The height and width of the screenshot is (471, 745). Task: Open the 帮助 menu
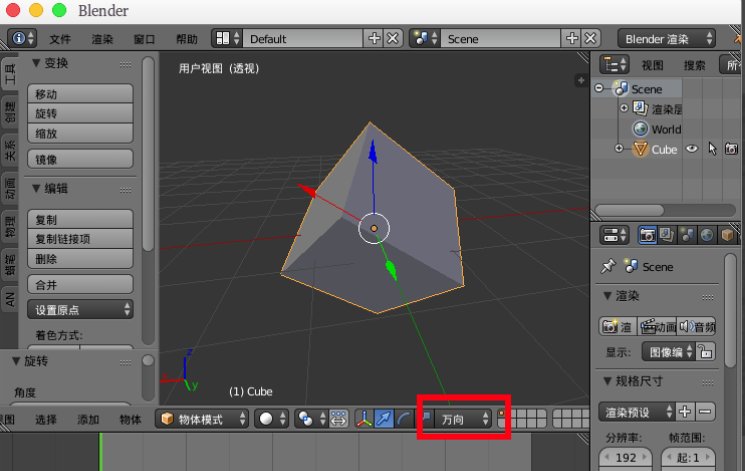(186, 39)
